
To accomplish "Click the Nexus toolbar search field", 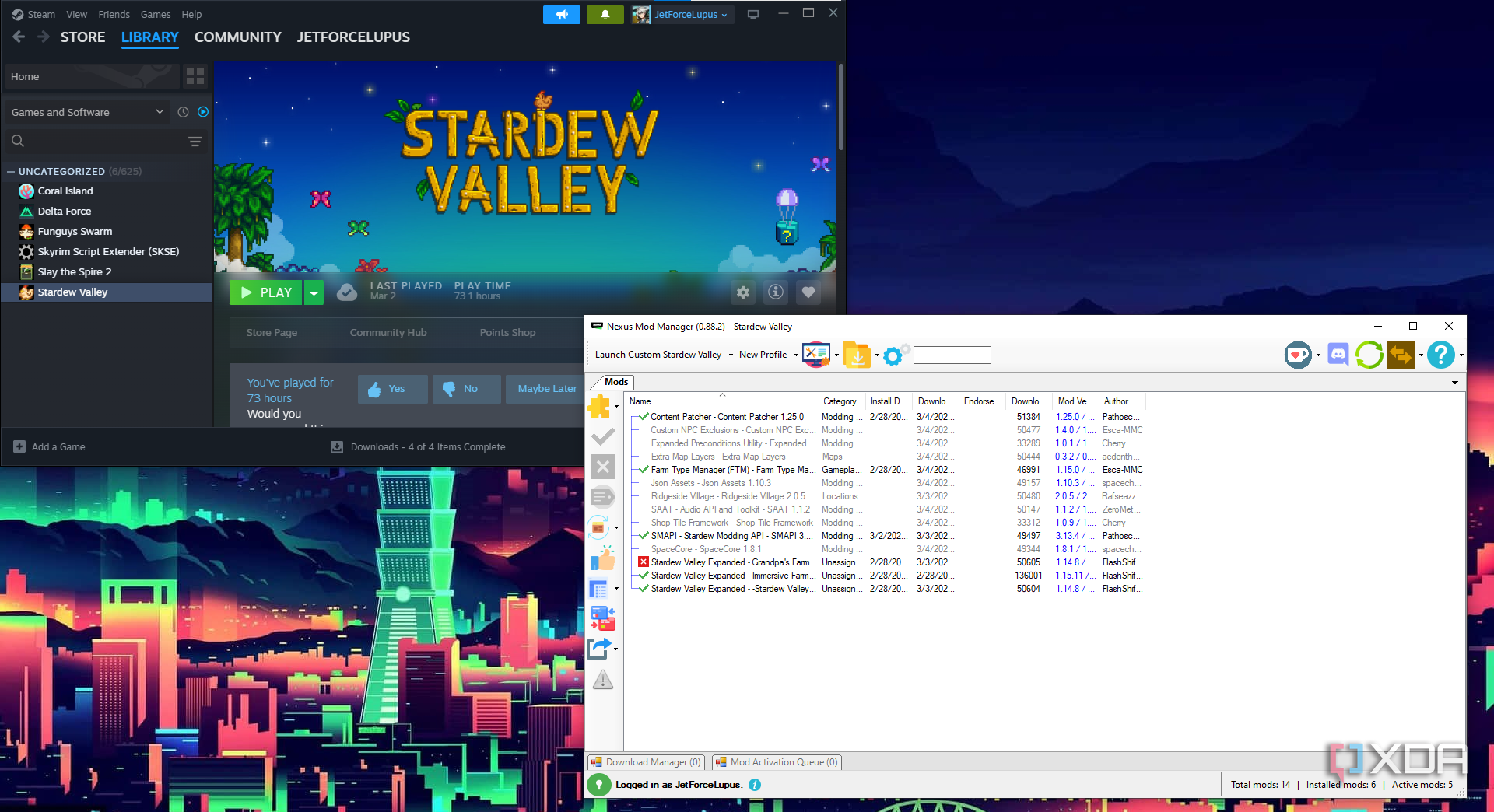I will click(952, 355).
